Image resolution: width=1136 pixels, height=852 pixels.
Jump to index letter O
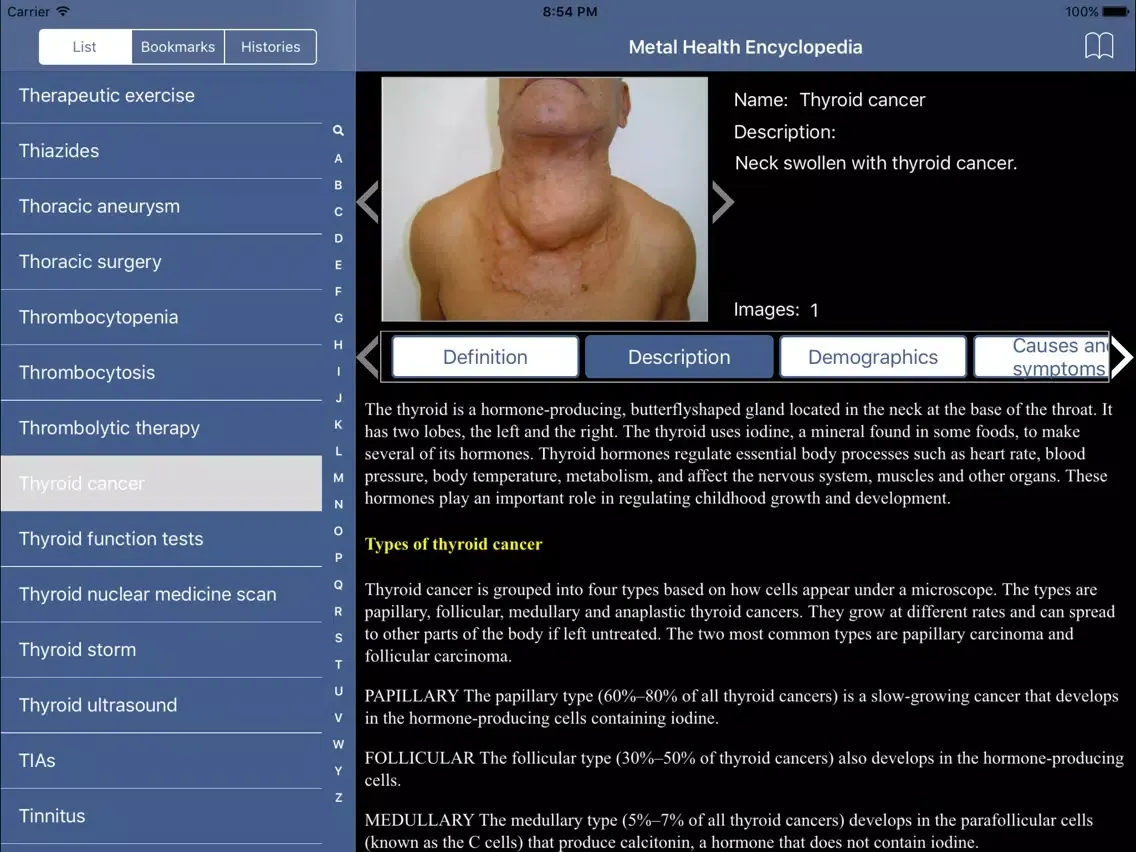click(338, 531)
